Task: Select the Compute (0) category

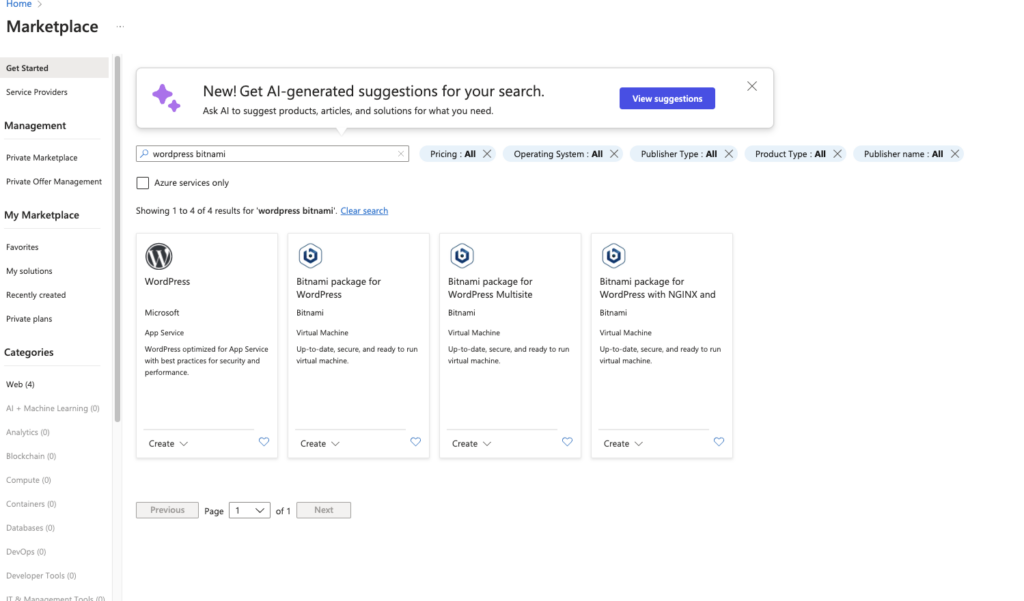Action: coord(29,480)
